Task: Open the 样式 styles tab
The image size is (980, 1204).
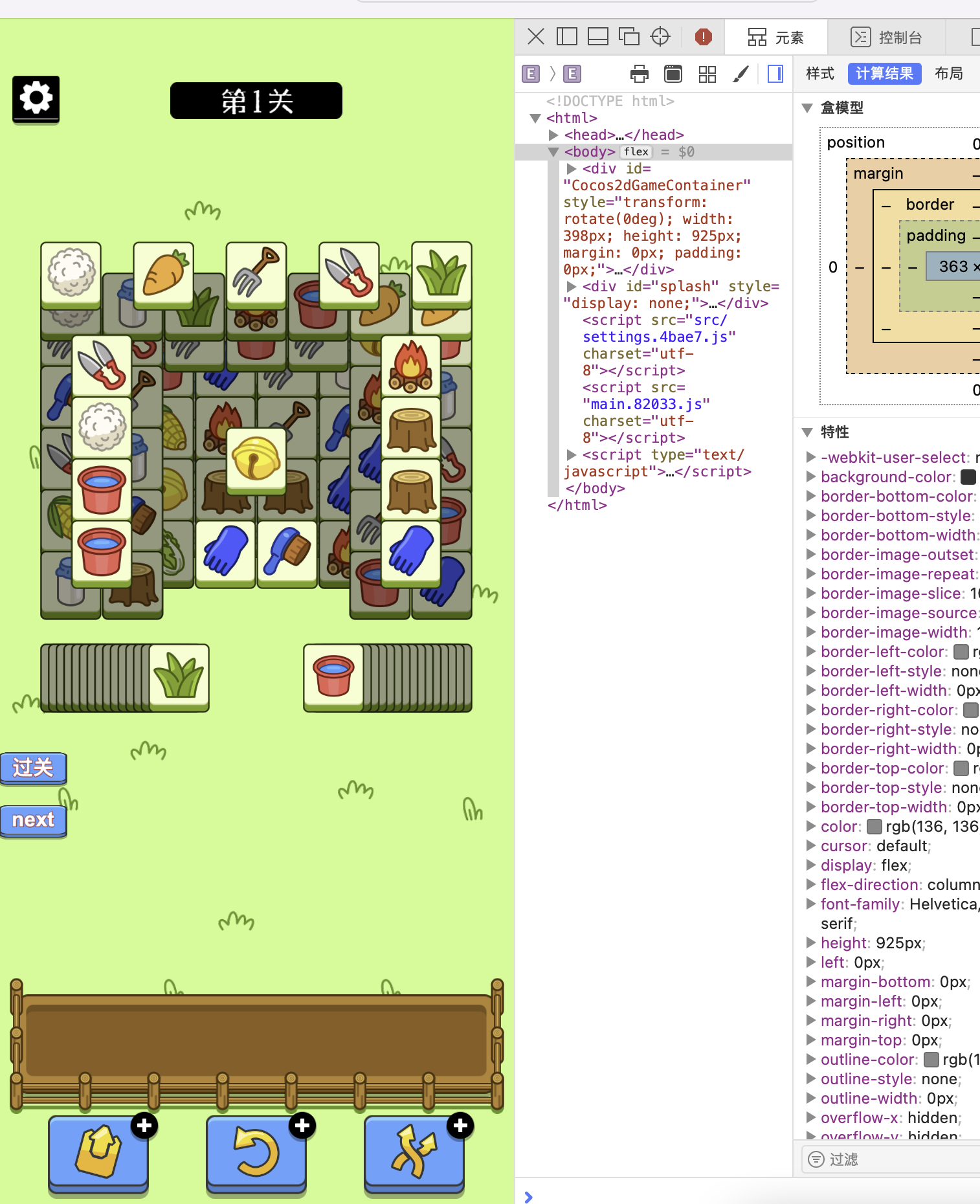Action: click(820, 74)
